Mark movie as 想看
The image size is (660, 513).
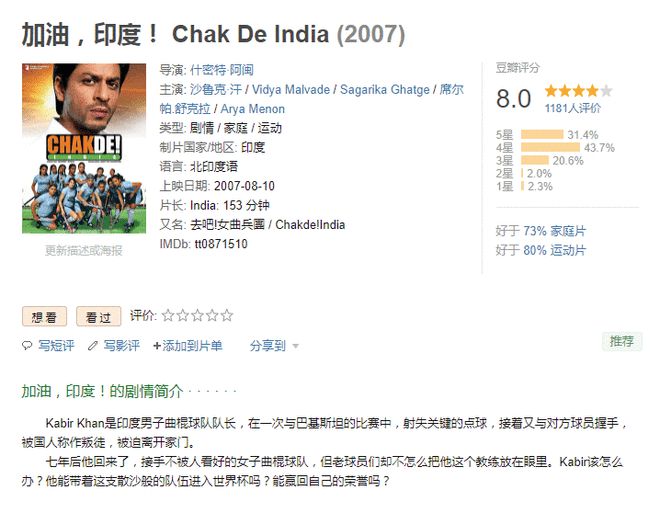44,316
